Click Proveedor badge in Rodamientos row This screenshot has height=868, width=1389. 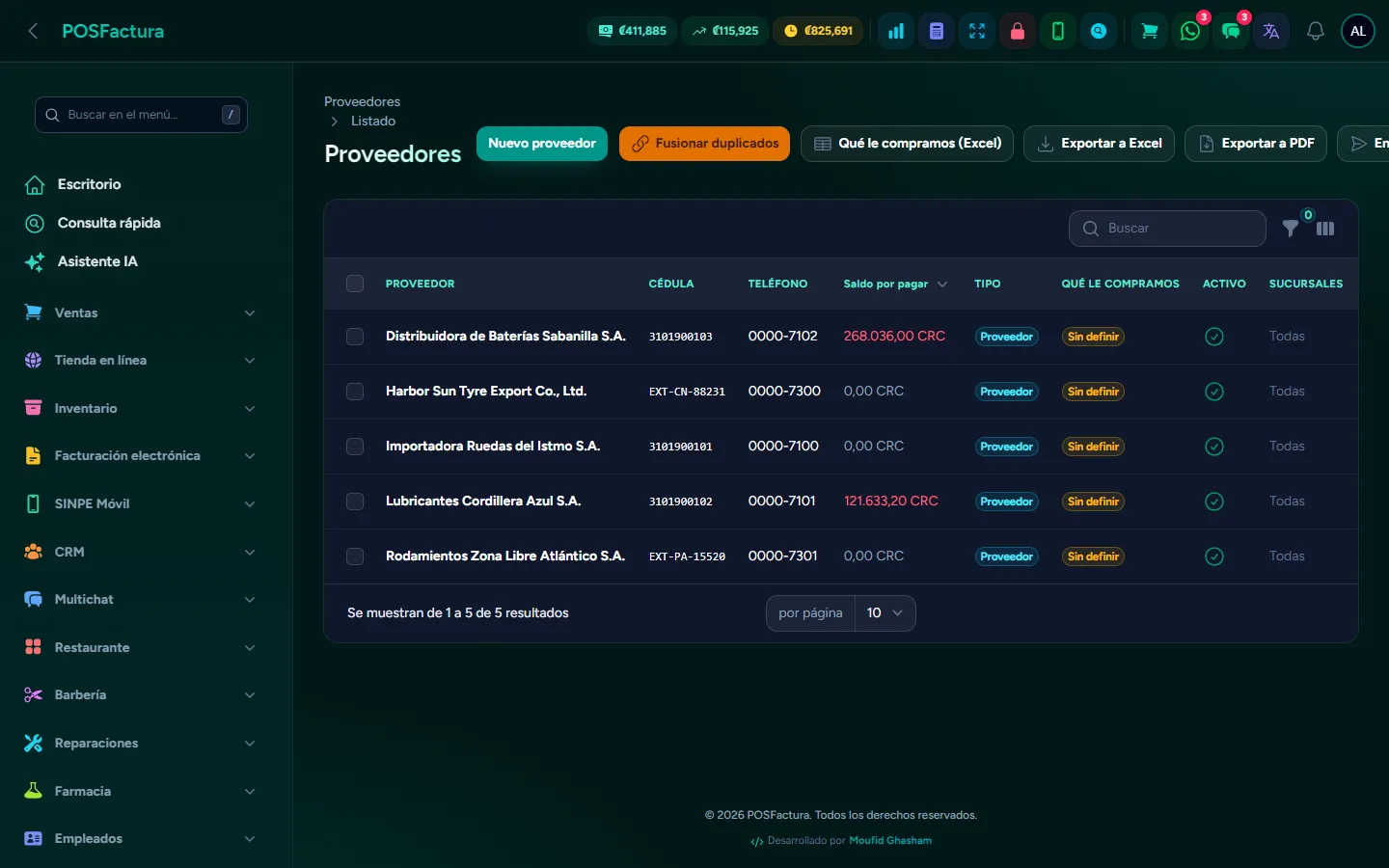click(x=1006, y=556)
